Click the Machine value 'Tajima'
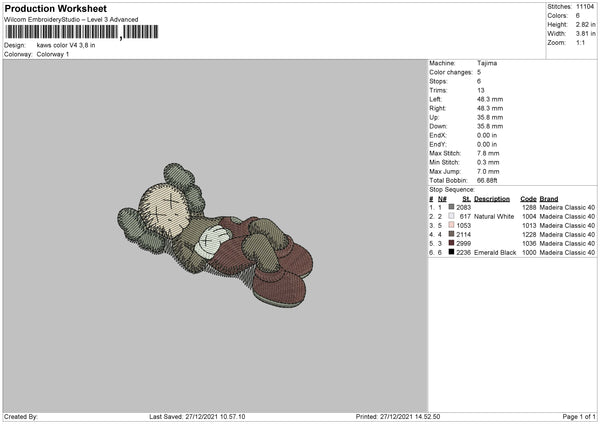Screen dimensions: 600x424 click(x=487, y=63)
